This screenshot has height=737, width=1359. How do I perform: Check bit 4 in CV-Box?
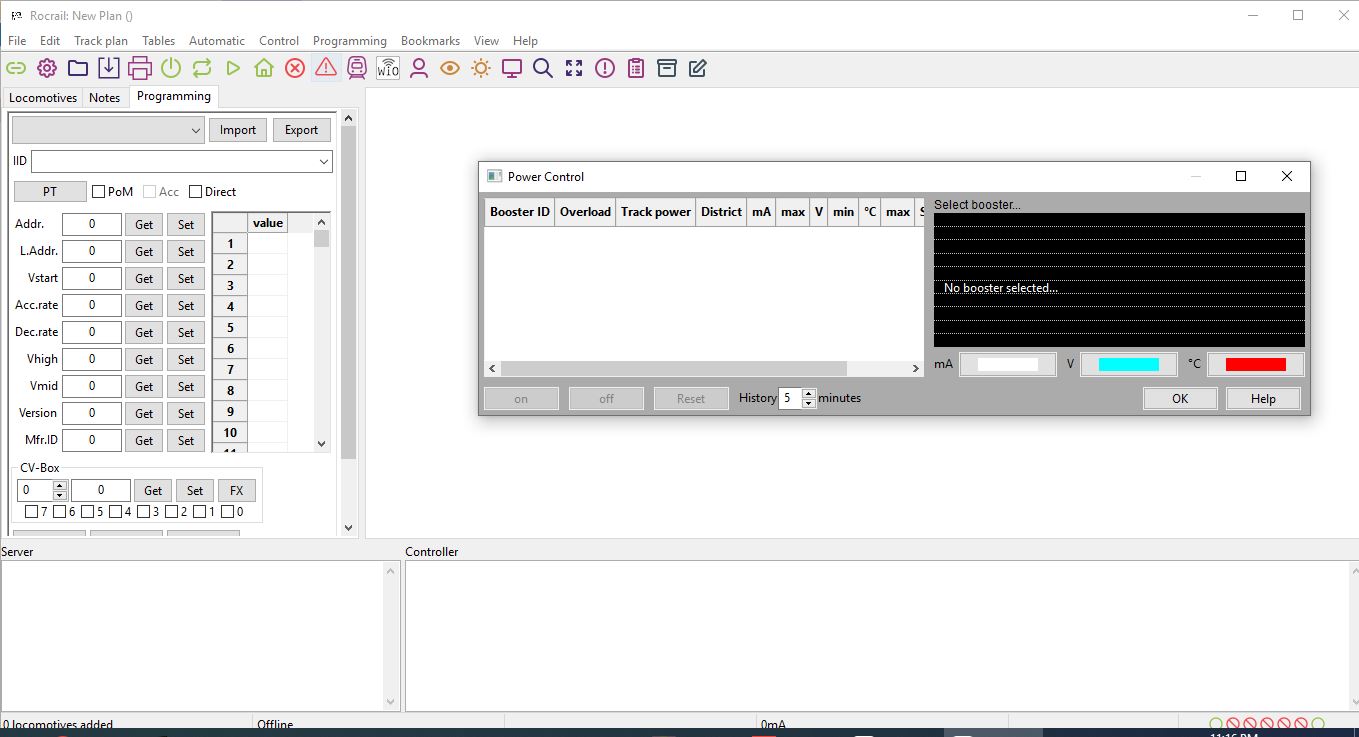click(x=115, y=512)
